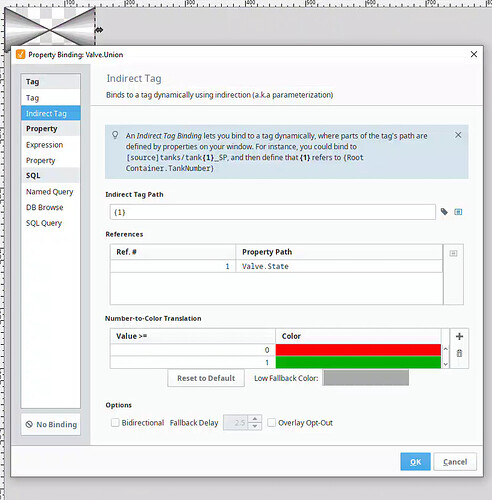Click the property picker icon next to the References table
492x500 pixels.
453,253
